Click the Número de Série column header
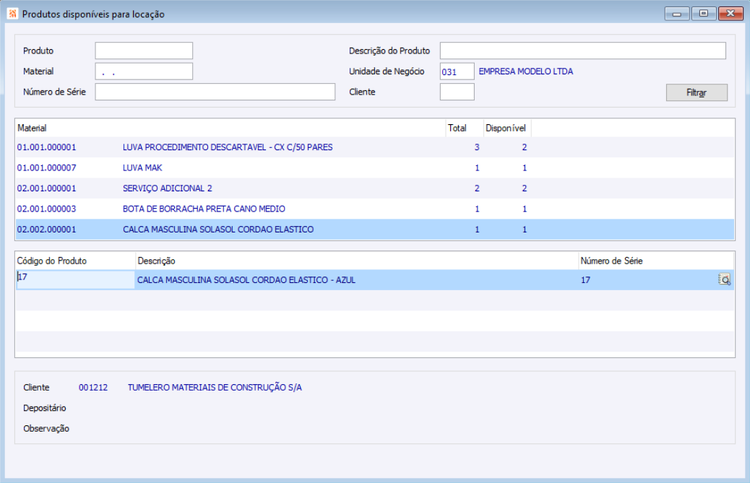This screenshot has height=483, width=750. (656, 261)
